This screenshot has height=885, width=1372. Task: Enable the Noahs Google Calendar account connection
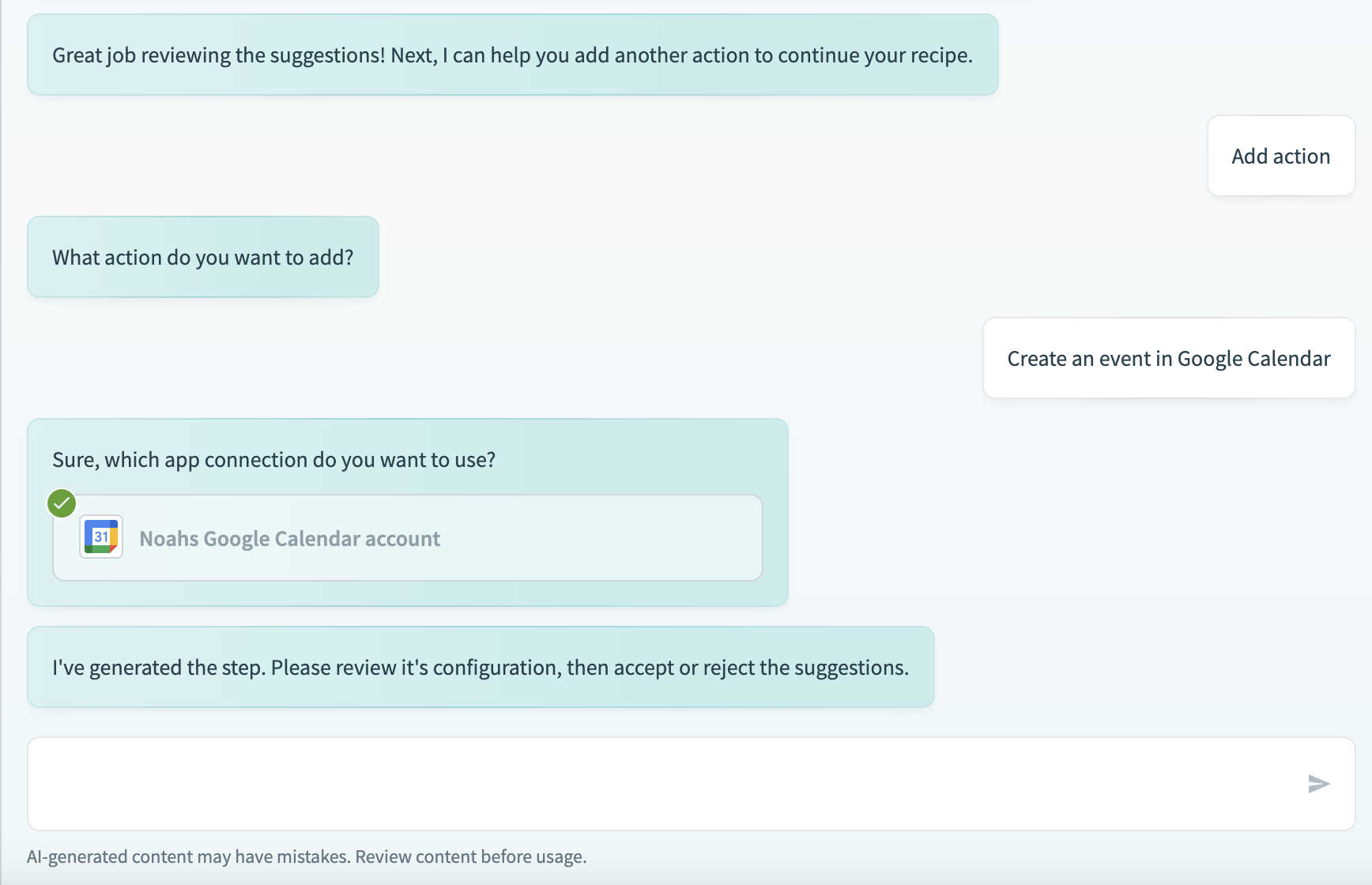tap(407, 537)
